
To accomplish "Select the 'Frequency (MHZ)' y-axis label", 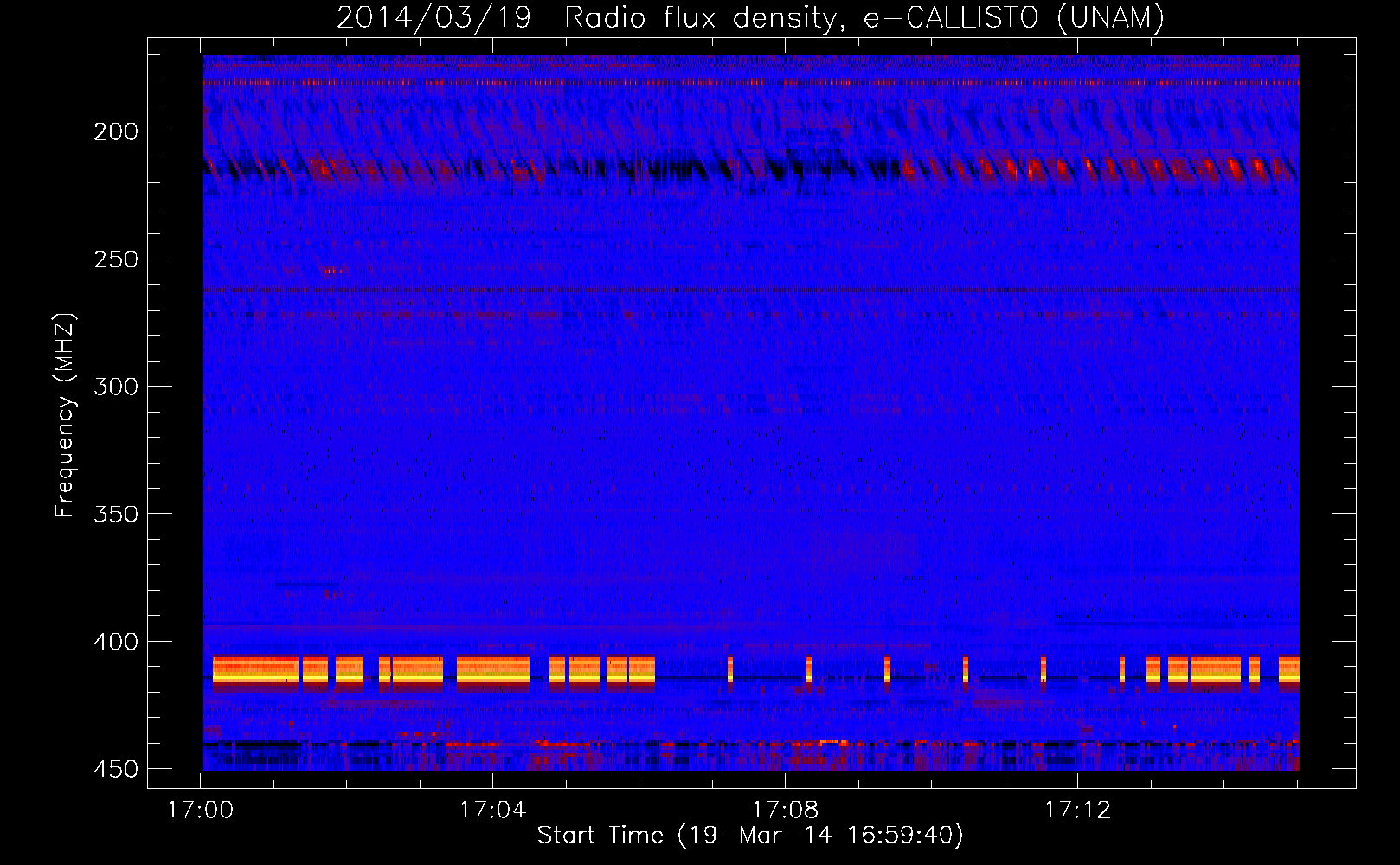I will 65,414.
